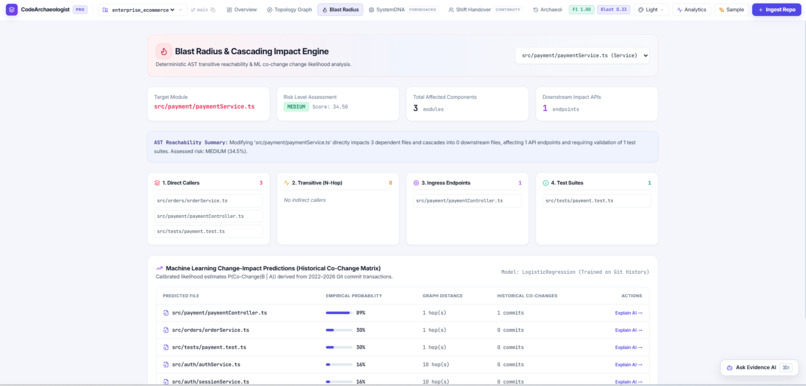The height and width of the screenshot is (386, 806).
Task: Click the 16% probability bar for authService.ts
Action: [339, 364]
